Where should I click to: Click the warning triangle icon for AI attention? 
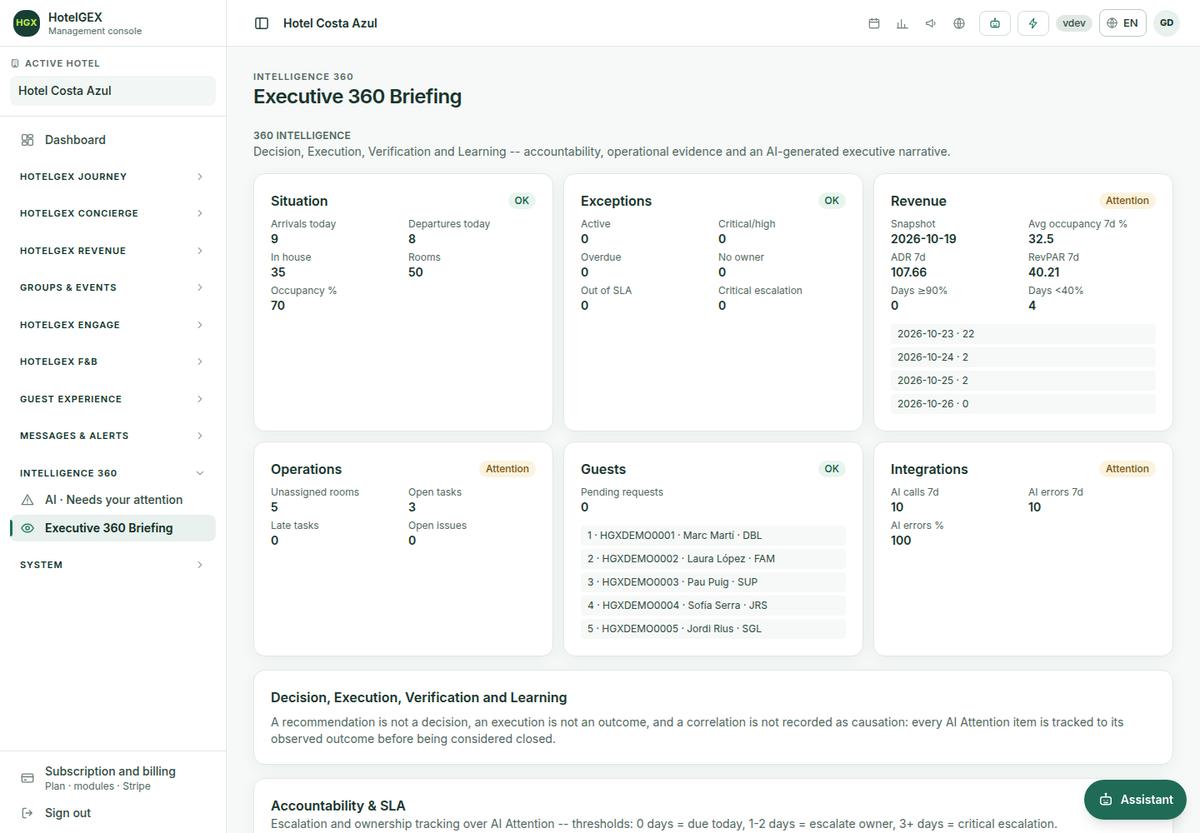point(27,500)
